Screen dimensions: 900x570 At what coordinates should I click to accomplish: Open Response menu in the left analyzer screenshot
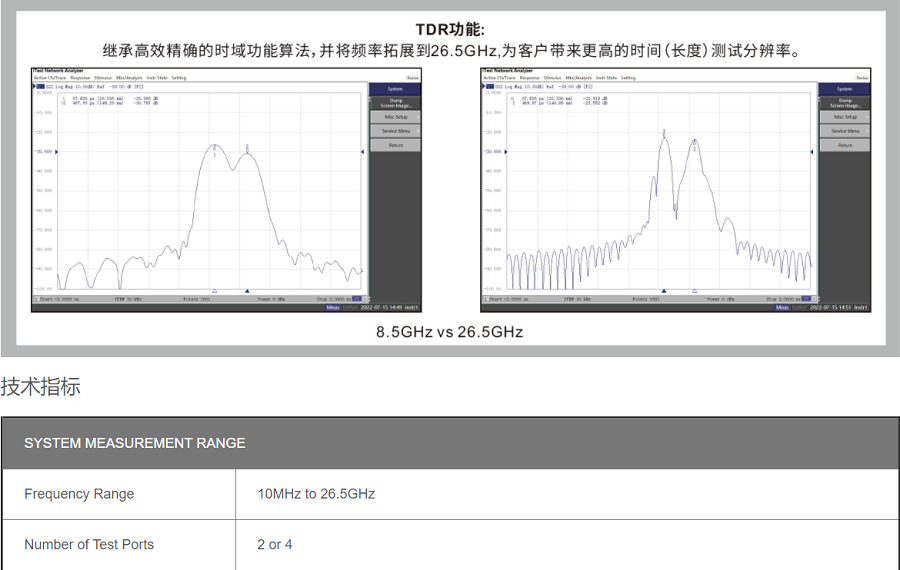(x=80, y=77)
